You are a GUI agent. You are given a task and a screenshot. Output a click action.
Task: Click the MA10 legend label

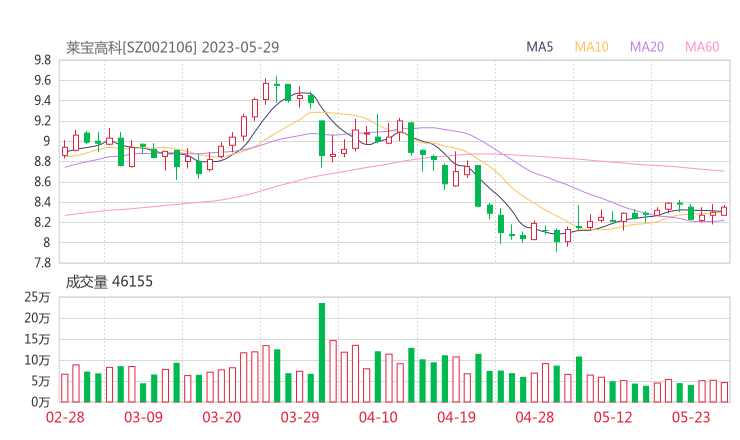coord(591,47)
